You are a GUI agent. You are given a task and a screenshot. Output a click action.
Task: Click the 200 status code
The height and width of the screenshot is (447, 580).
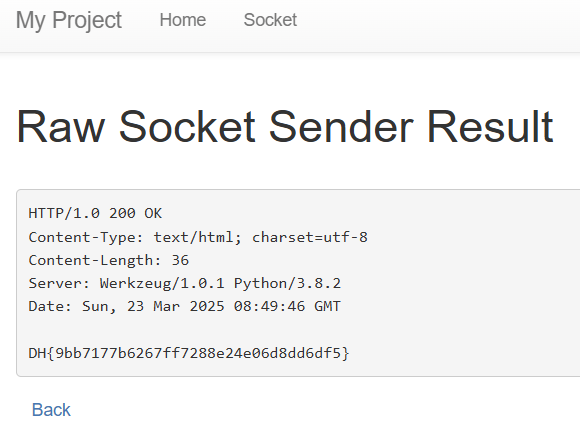click(x=122, y=214)
